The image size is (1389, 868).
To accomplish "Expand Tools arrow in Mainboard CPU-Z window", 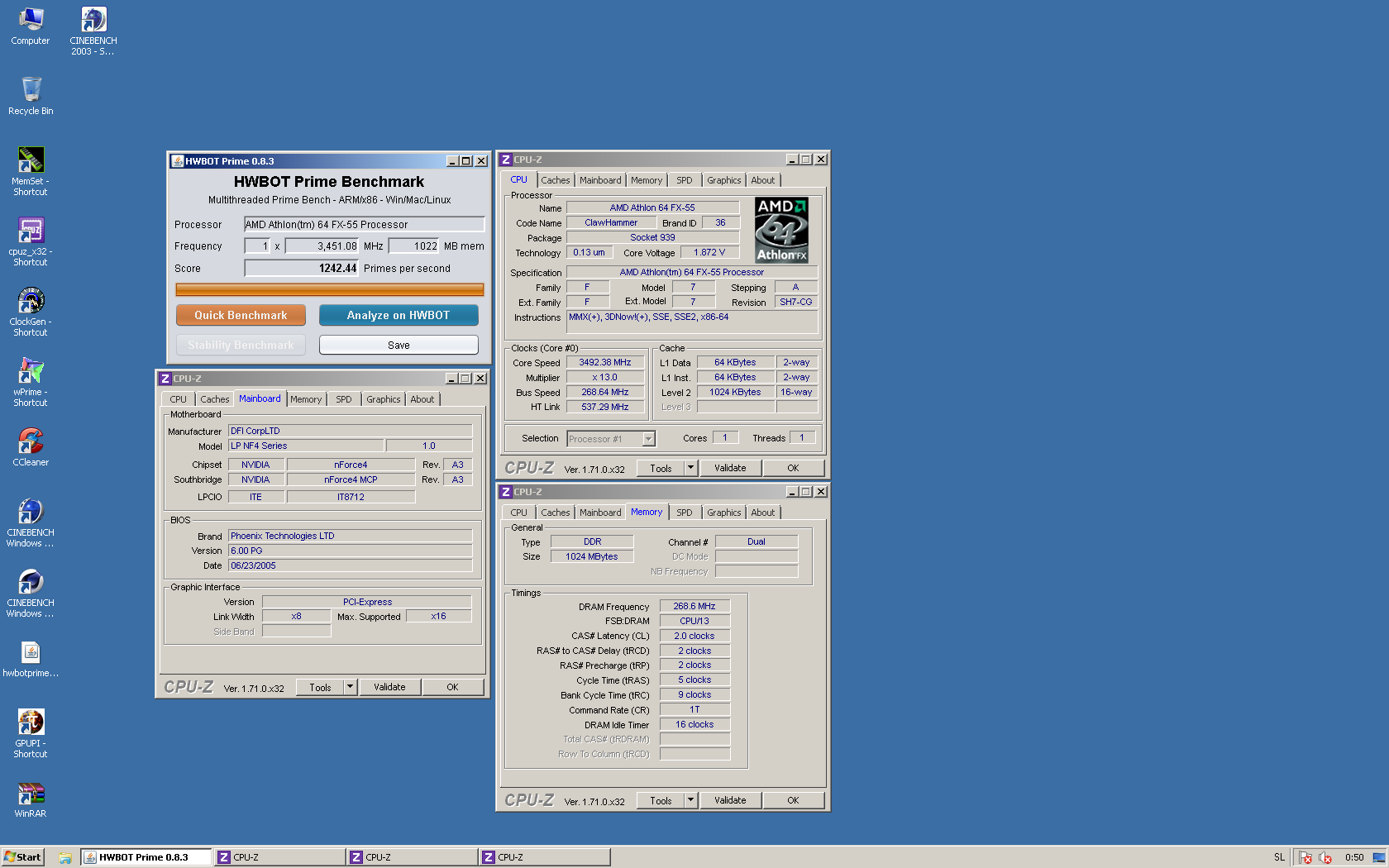I will point(351,687).
